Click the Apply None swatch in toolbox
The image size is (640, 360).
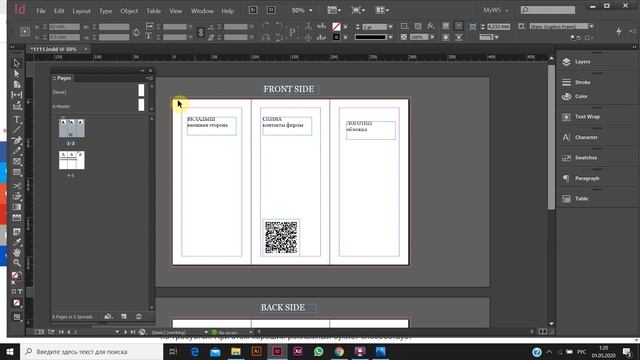coord(16,303)
